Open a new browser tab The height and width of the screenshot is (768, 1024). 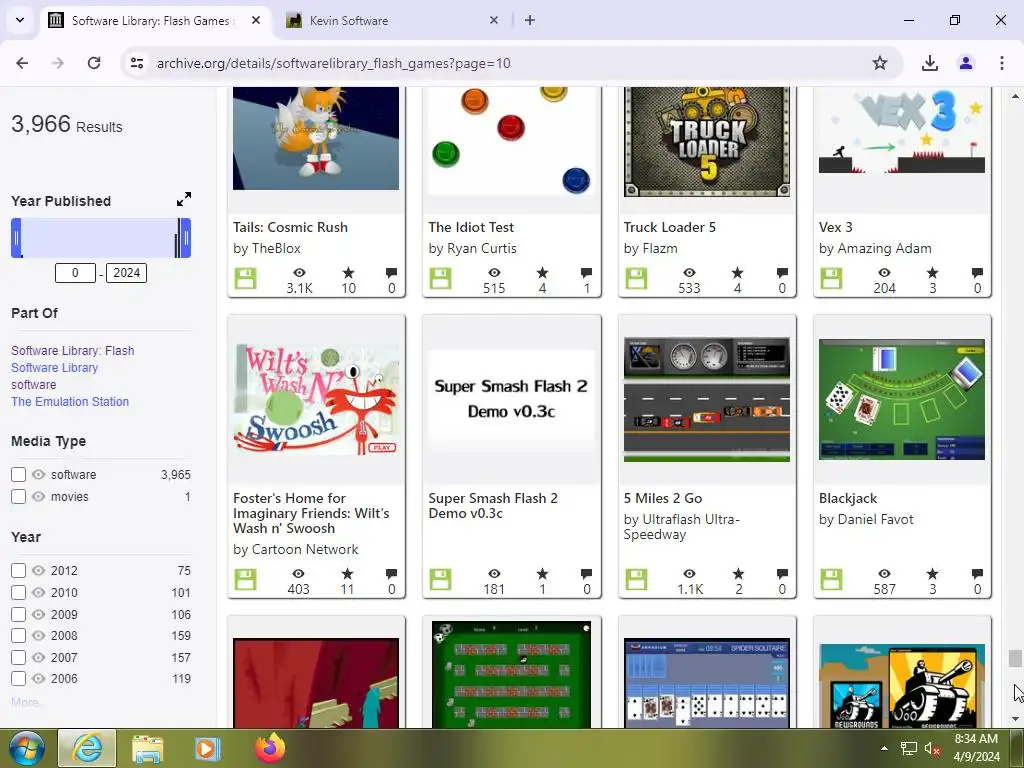tap(530, 20)
